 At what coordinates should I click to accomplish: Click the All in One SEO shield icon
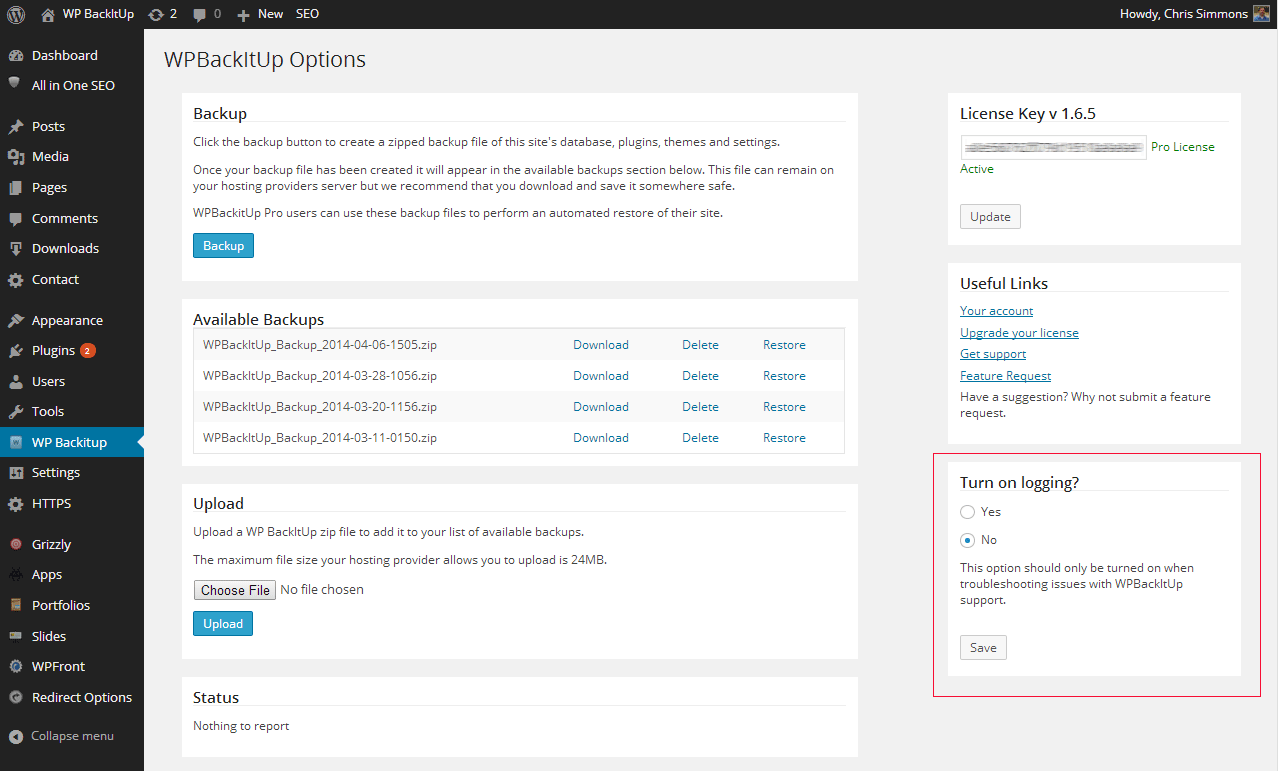click(15, 85)
